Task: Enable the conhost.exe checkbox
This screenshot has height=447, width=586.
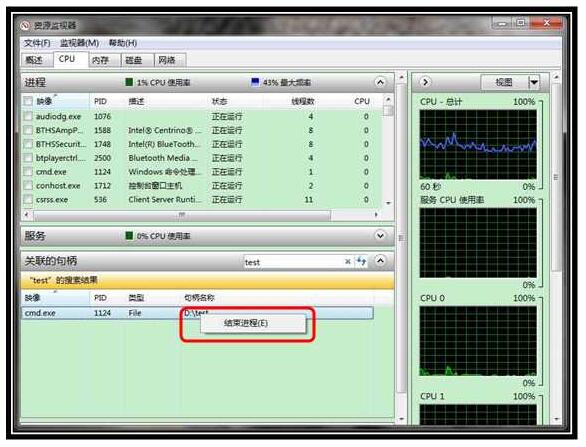Action: tap(28, 185)
